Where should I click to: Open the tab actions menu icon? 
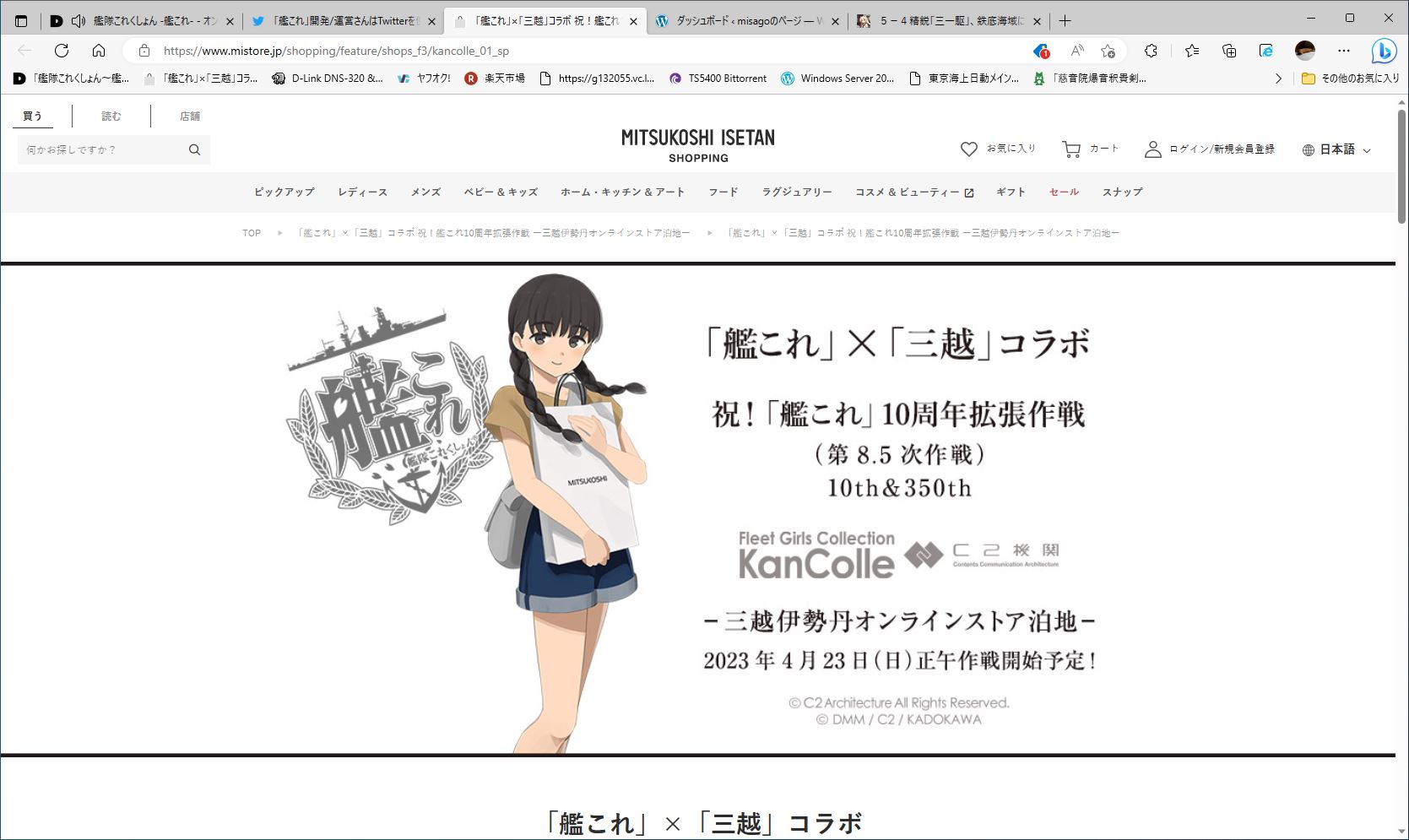point(21,21)
